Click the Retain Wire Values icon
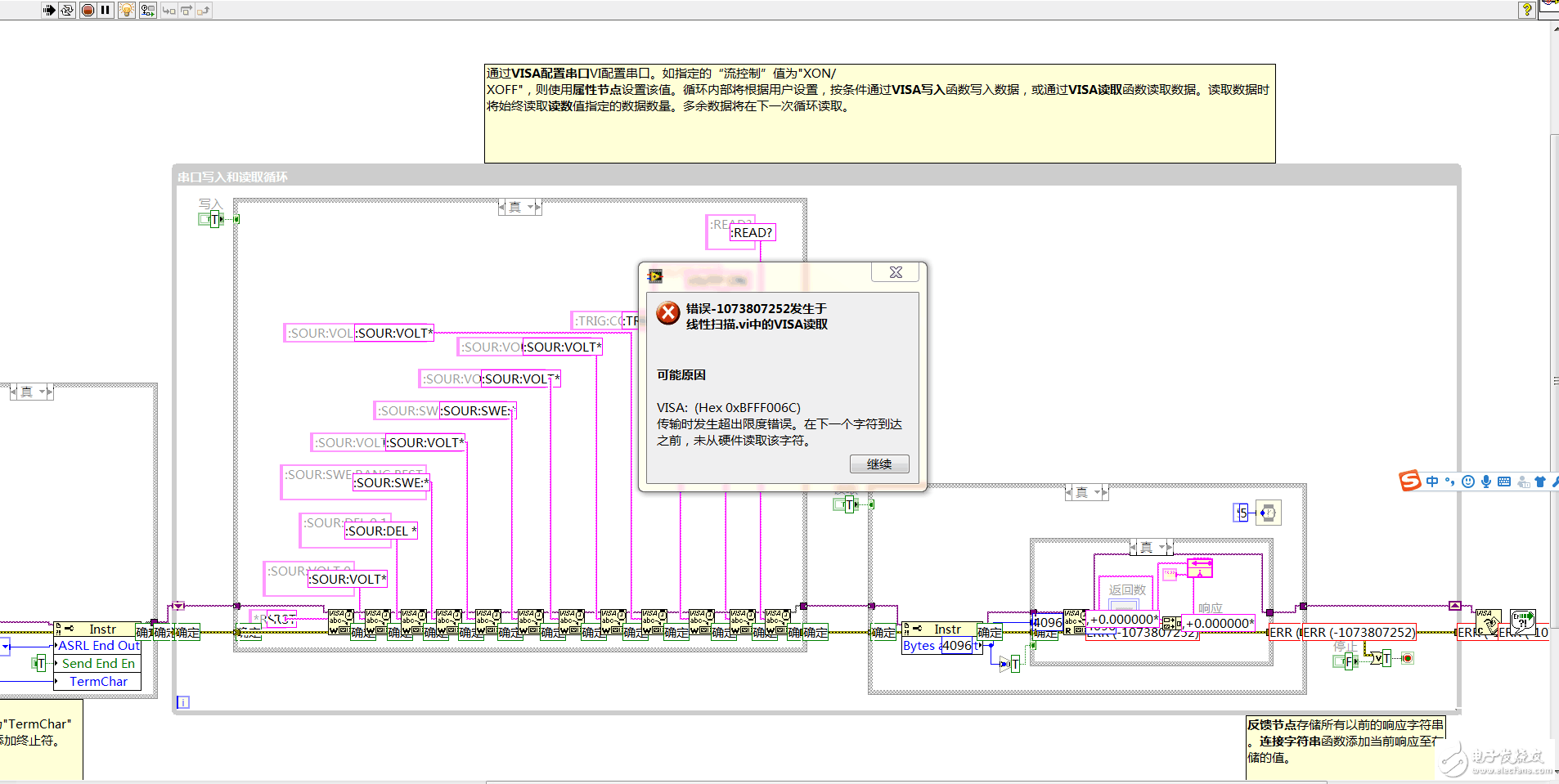1559x784 pixels. coord(147,10)
